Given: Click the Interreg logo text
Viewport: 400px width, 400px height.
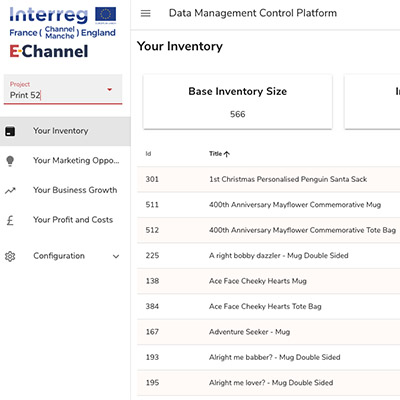Looking at the screenshot, I should point(49,15).
